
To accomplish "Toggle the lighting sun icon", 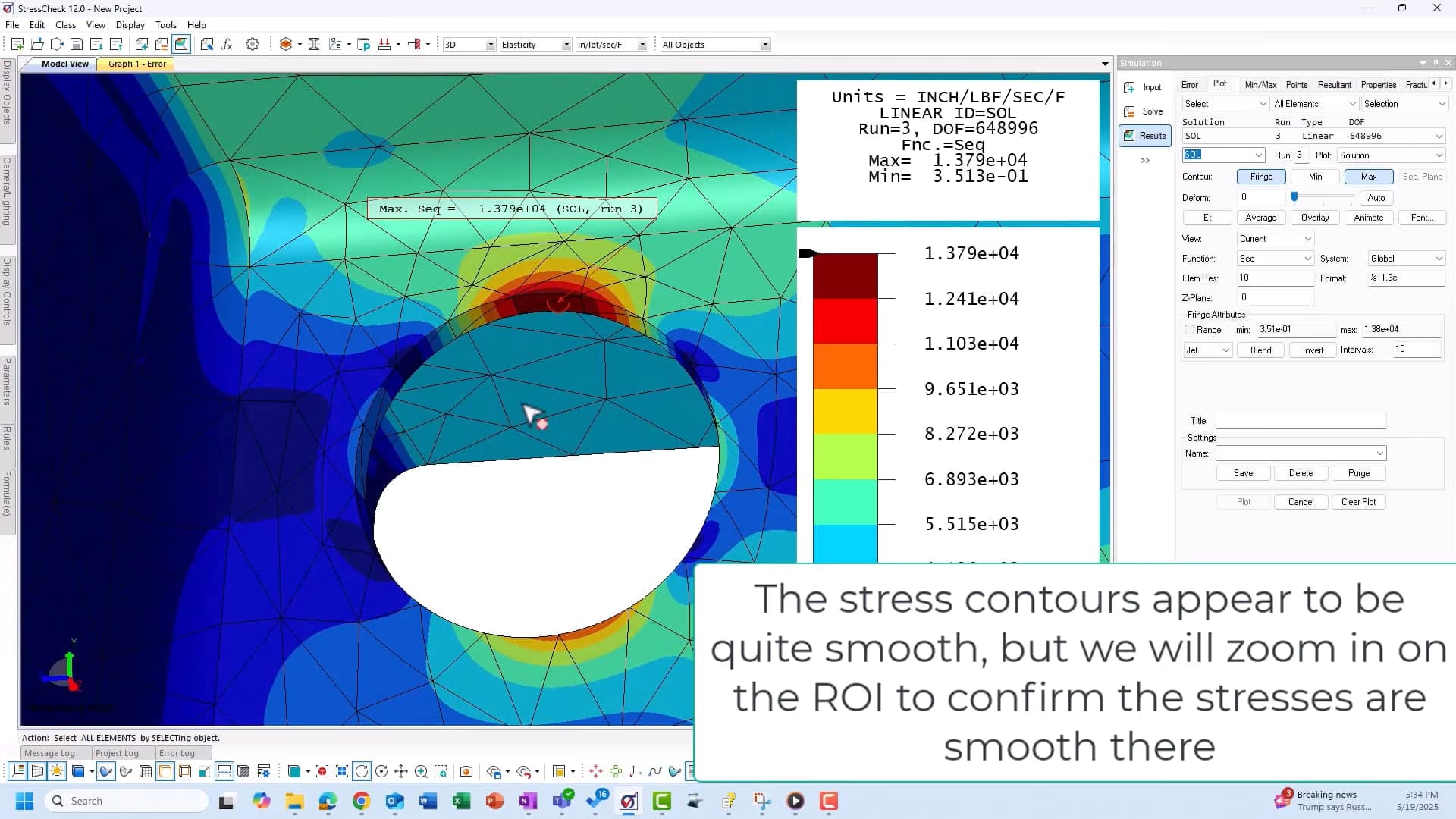I will (57, 772).
